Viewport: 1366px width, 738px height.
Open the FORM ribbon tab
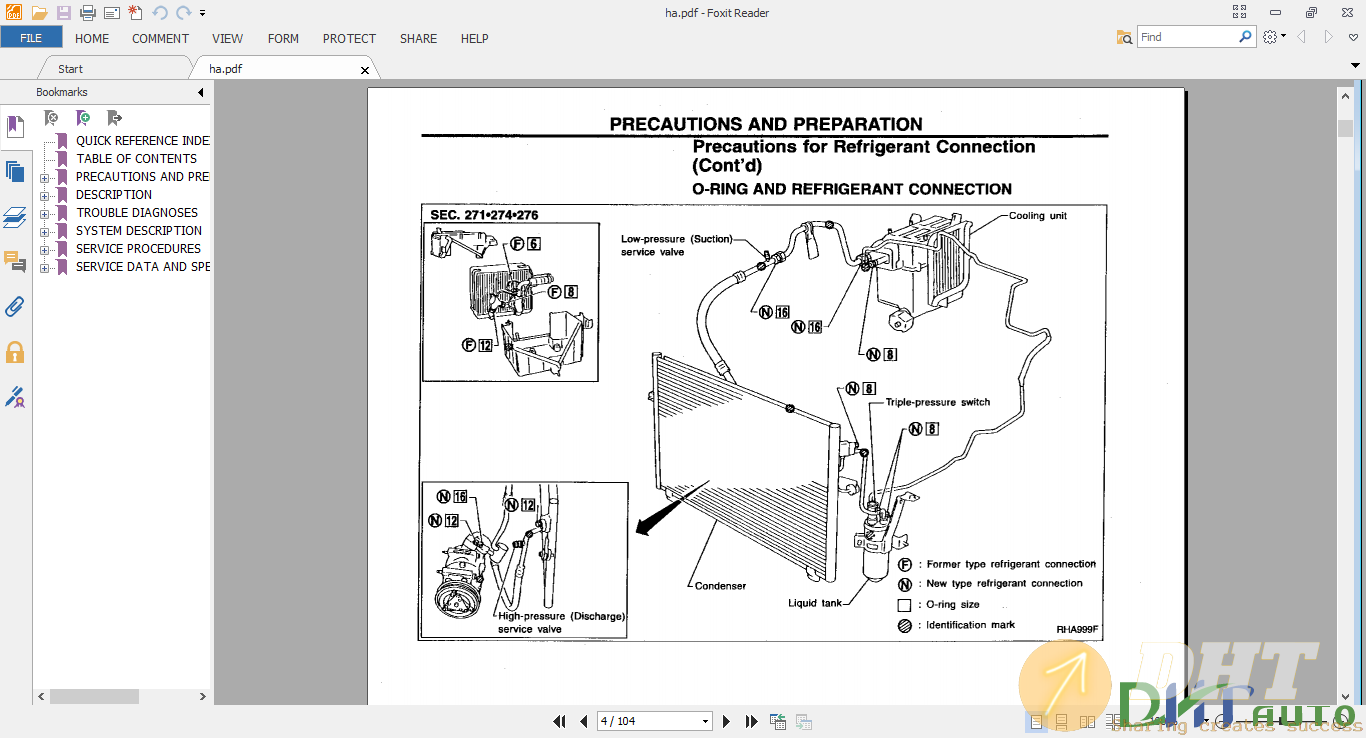(x=283, y=38)
